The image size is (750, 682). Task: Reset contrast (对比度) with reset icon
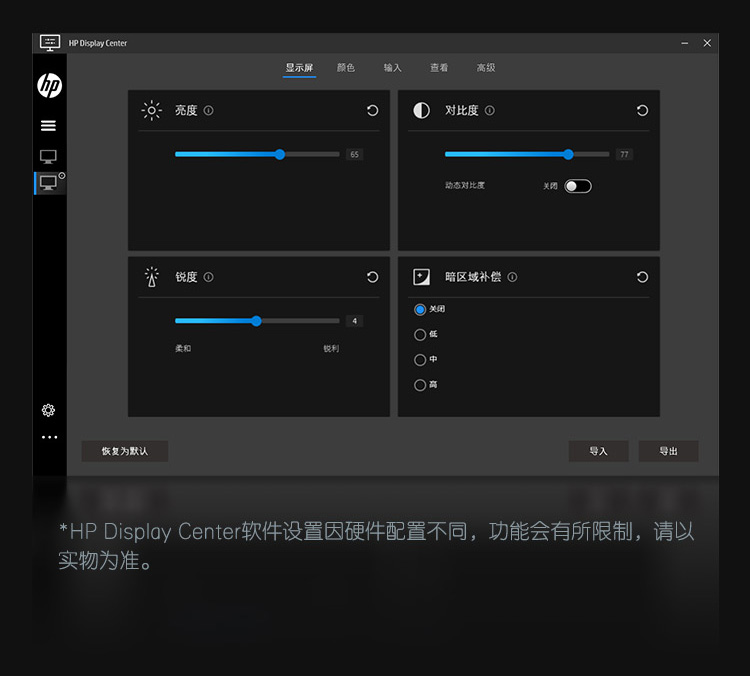642,111
